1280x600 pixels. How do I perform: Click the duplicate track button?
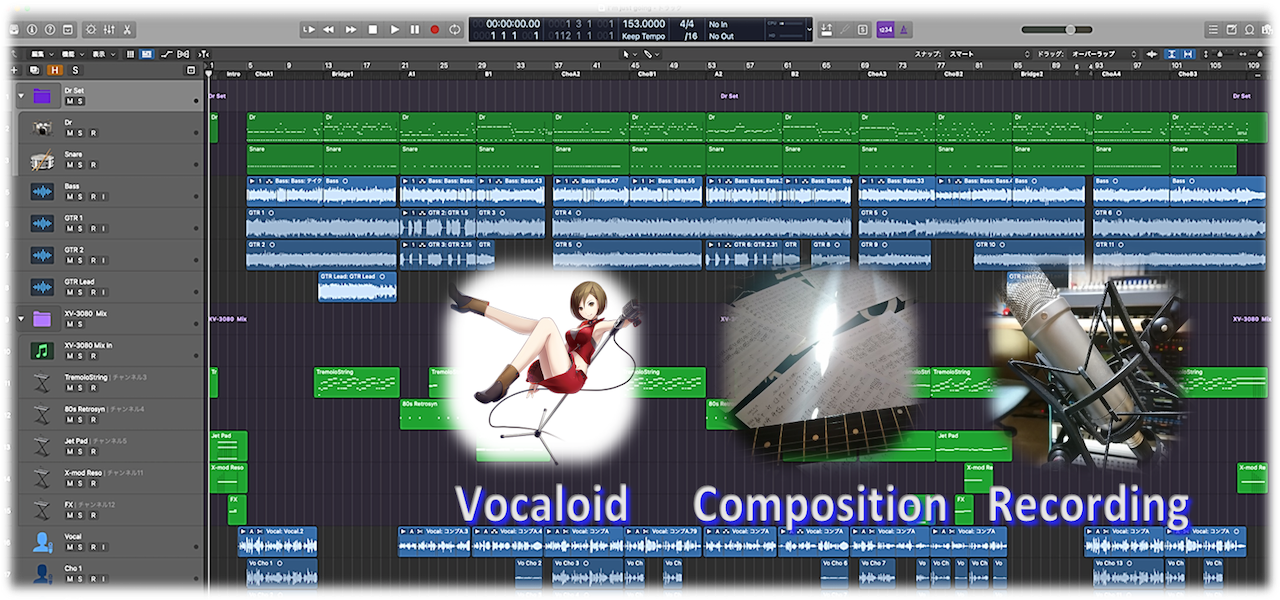click(x=34, y=71)
